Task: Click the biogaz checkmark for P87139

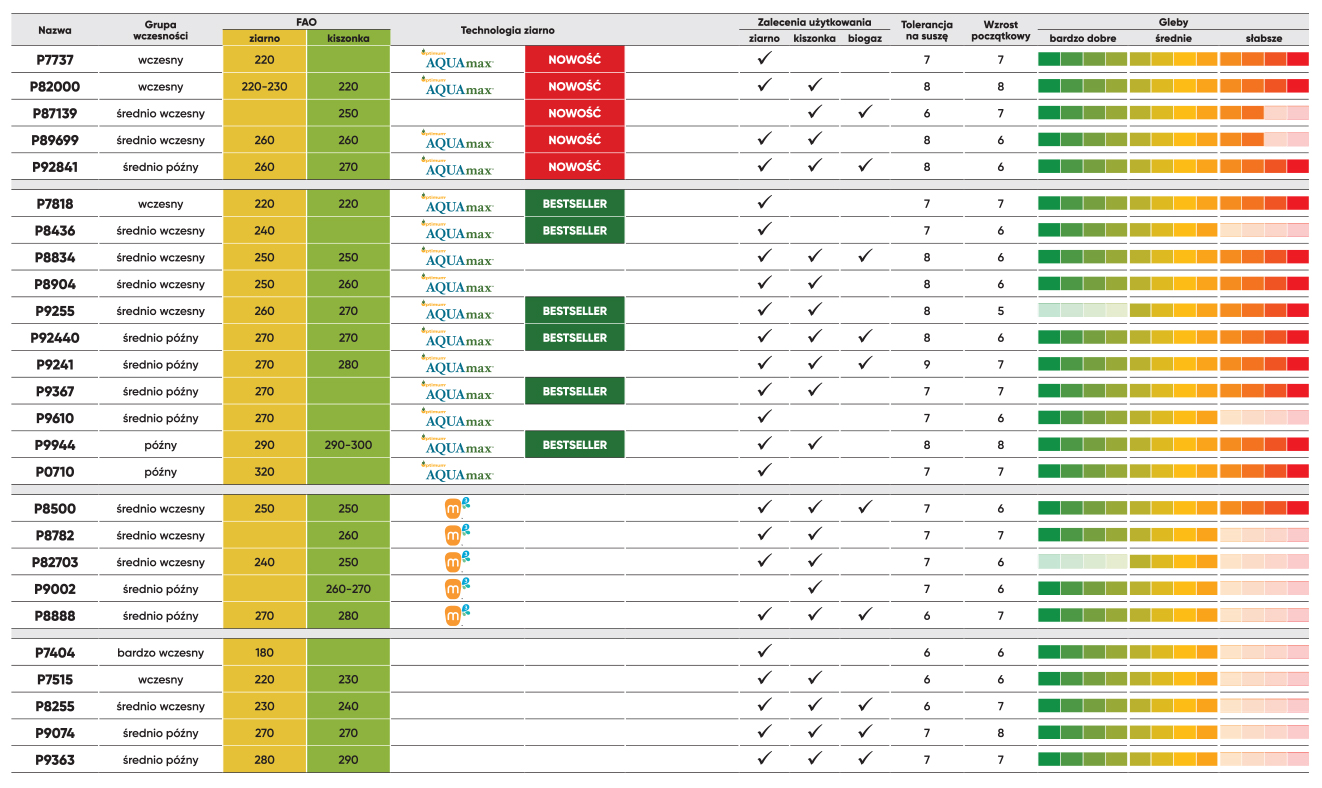Action: click(865, 113)
